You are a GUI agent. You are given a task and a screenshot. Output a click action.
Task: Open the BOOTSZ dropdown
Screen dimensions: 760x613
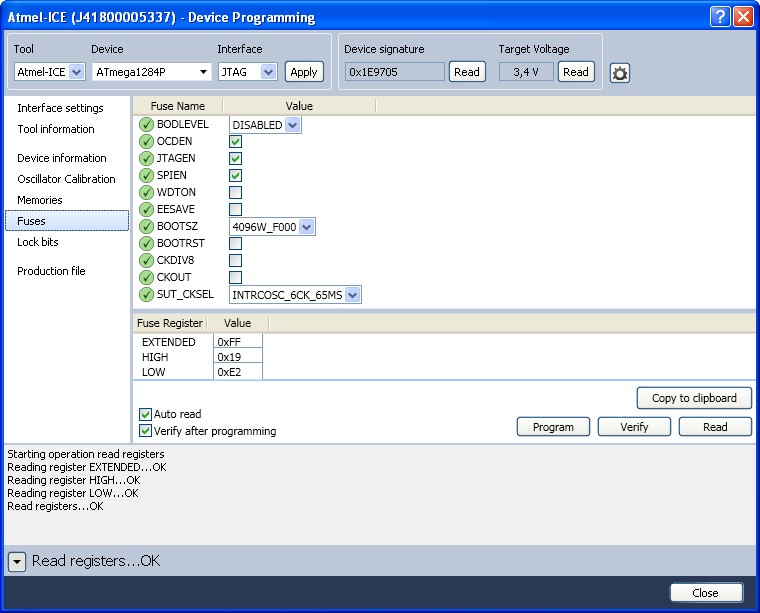(x=272, y=227)
